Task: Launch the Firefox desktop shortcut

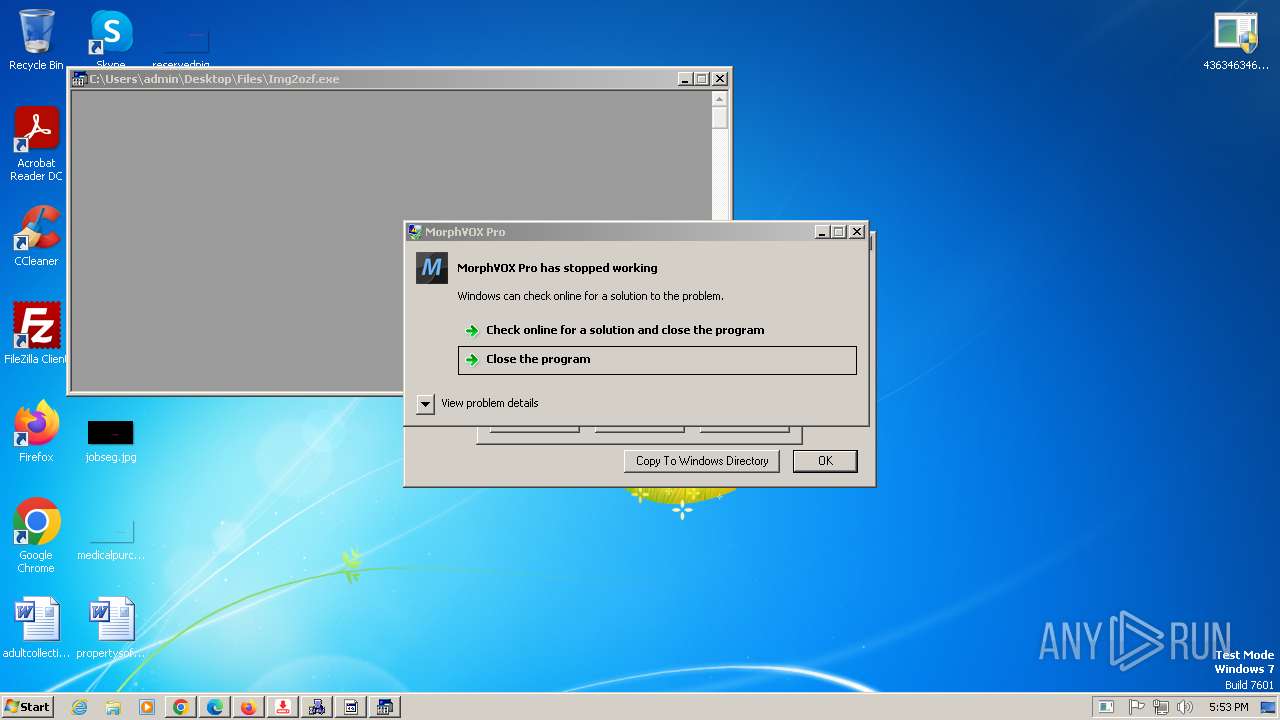Action: coord(36,431)
